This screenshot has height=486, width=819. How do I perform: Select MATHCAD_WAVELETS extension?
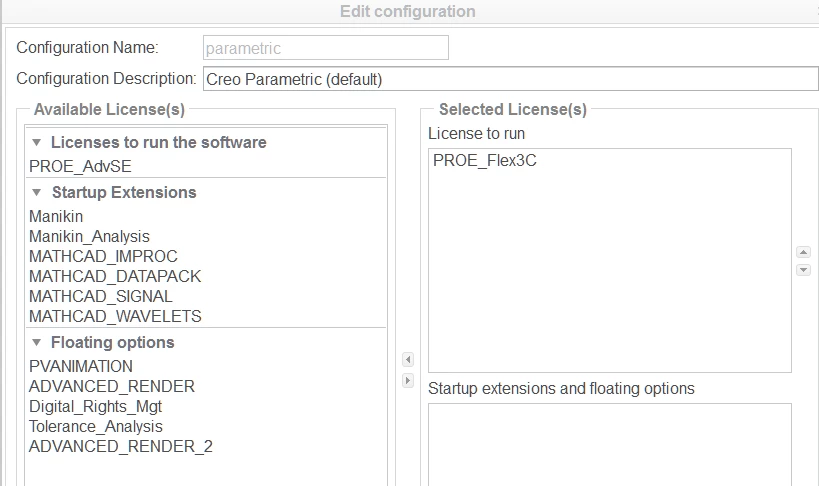[115, 316]
